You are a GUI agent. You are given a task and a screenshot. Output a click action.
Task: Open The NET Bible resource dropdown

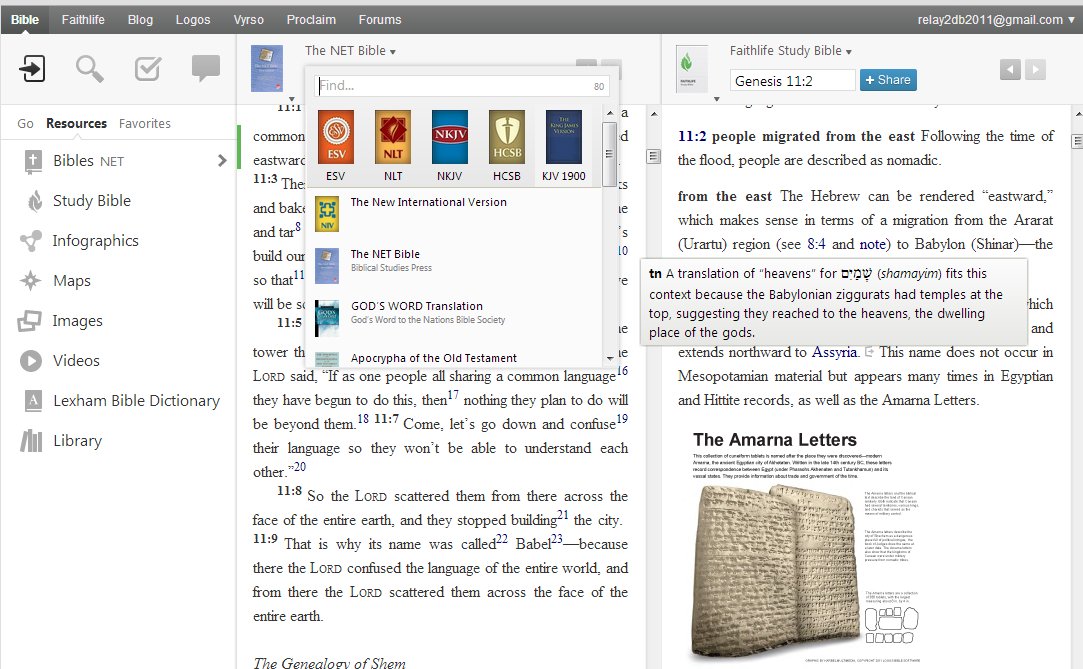350,51
